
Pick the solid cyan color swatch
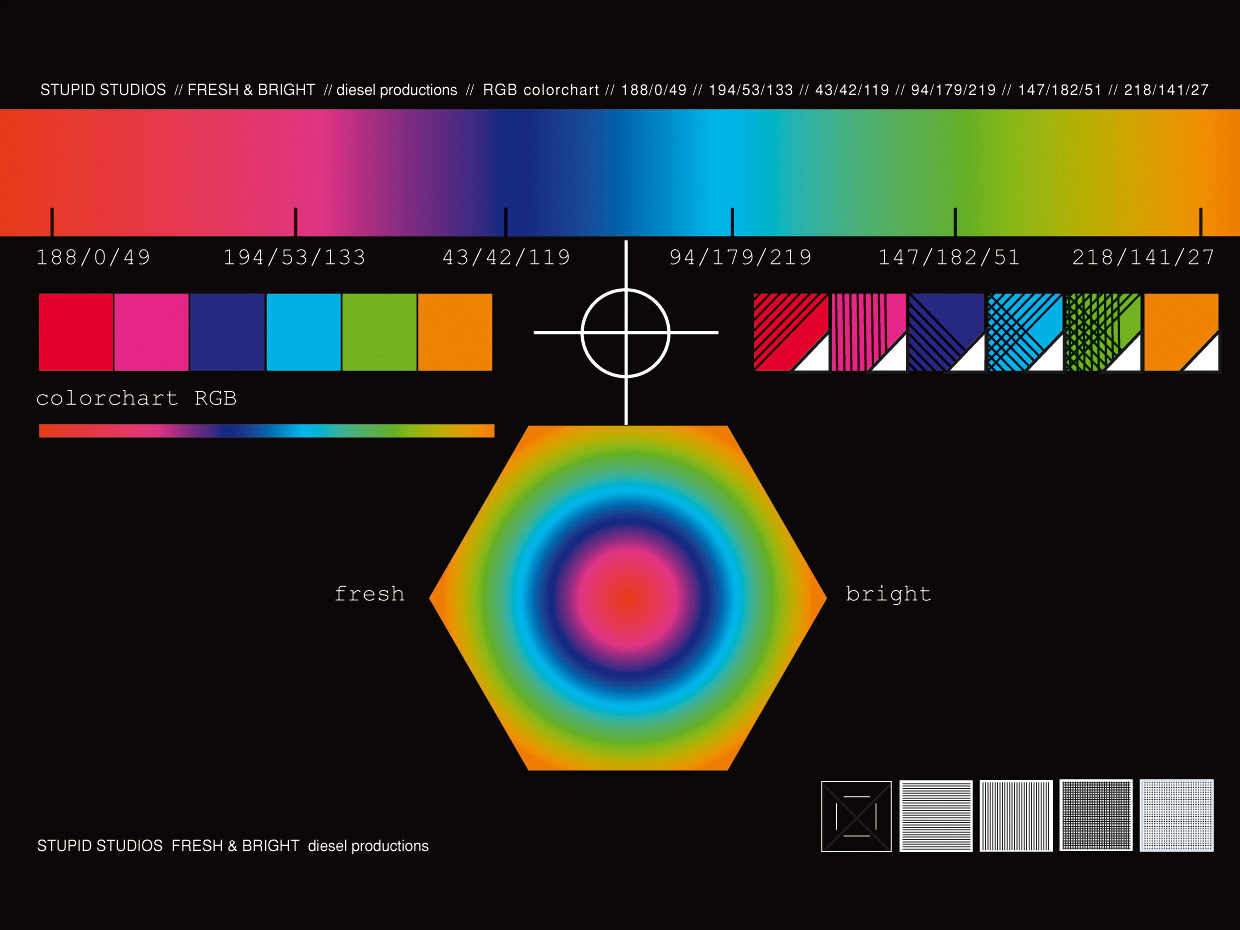point(304,332)
